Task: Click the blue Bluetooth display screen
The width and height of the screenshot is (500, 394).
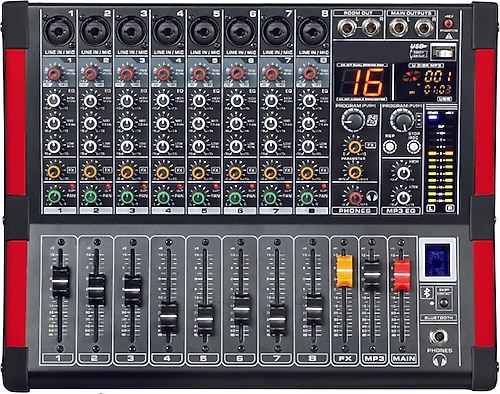Action: coord(437,259)
